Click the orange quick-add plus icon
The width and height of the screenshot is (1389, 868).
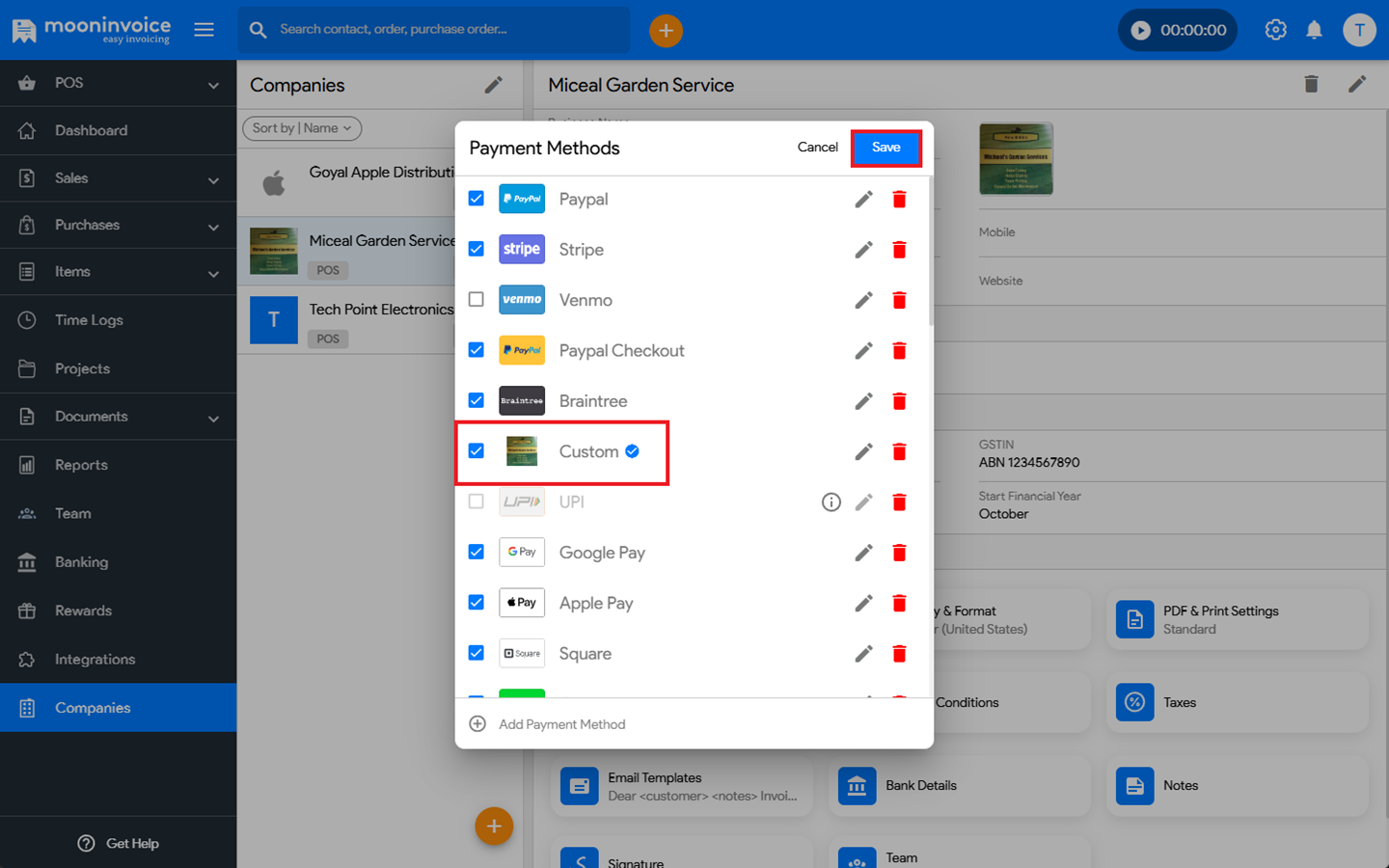coord(666,30)
